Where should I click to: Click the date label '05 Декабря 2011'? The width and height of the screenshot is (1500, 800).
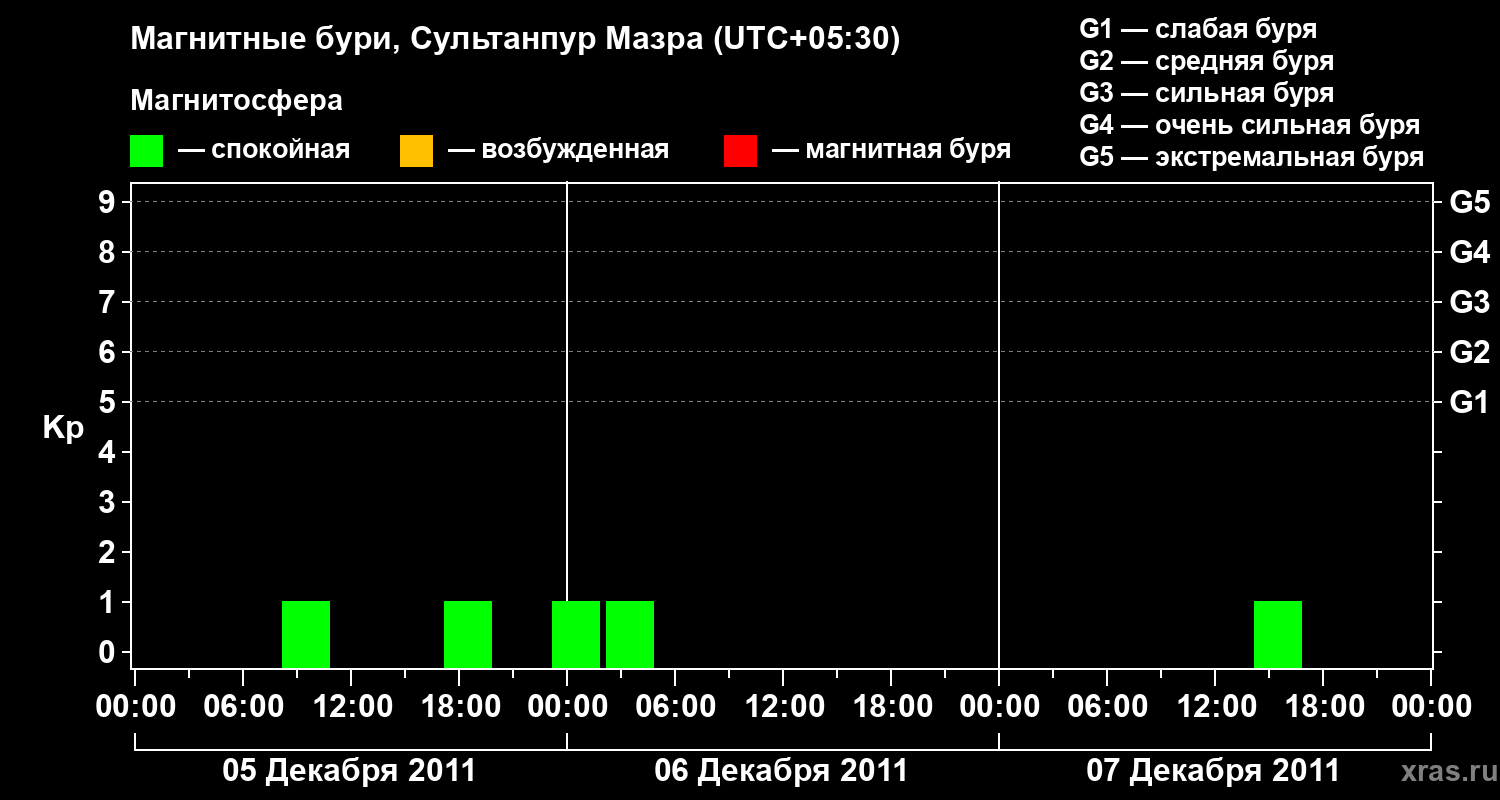tap(349, 771)
